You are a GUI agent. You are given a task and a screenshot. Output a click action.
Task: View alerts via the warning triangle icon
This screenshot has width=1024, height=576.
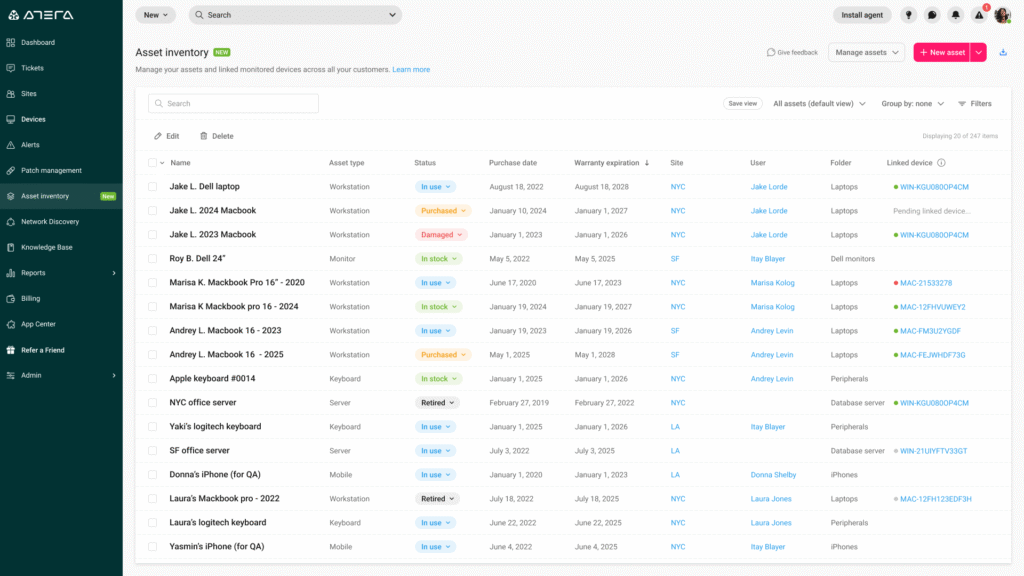click(x=980, y=14)
